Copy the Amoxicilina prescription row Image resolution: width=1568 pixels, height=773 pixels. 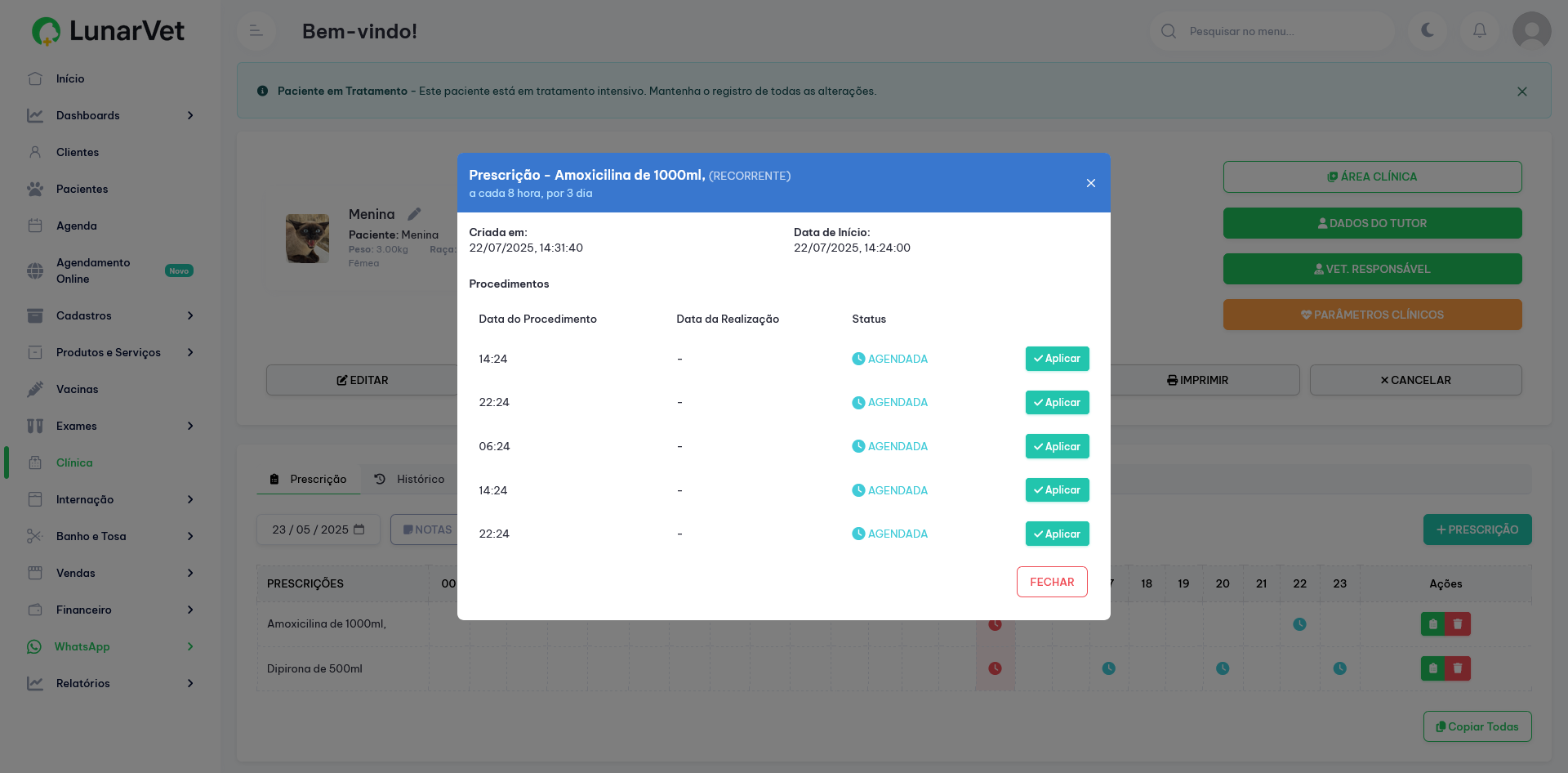point(1433,624)
